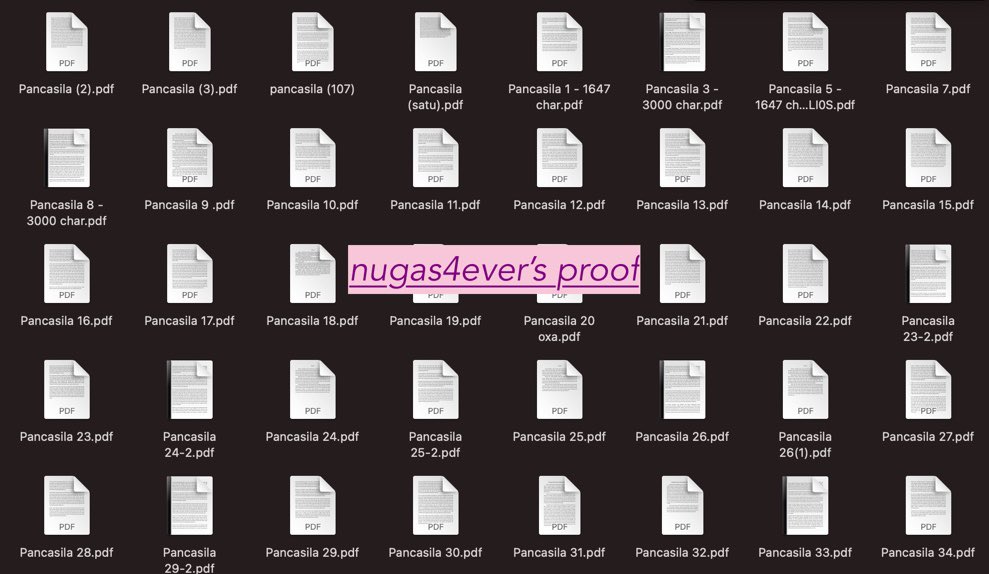Select the Pancasila 33.pdf file icon

tap(805, 506)
